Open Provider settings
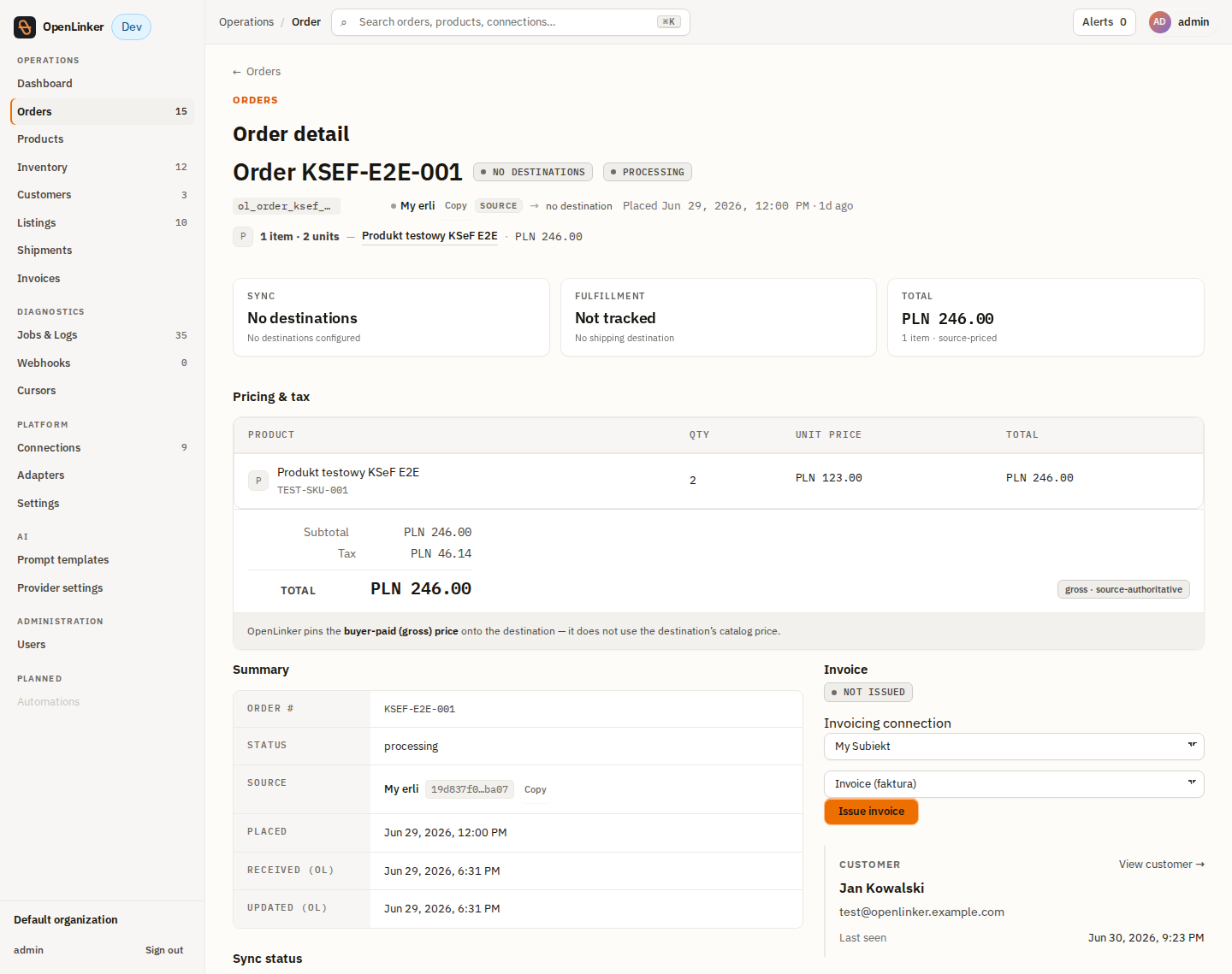 pyautogui.click(x=102, y=588)
